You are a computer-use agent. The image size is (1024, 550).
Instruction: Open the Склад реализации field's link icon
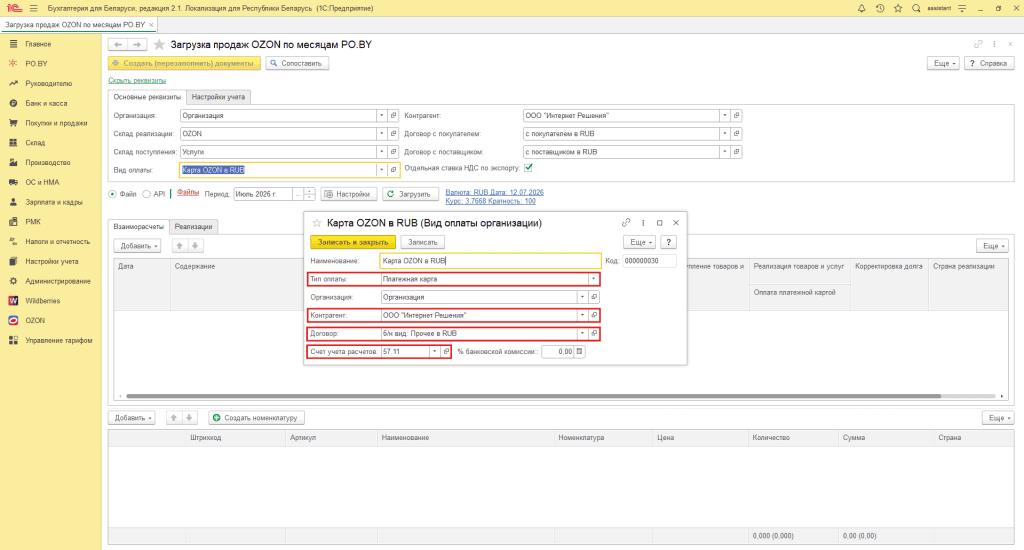click(x=393, y=134)
